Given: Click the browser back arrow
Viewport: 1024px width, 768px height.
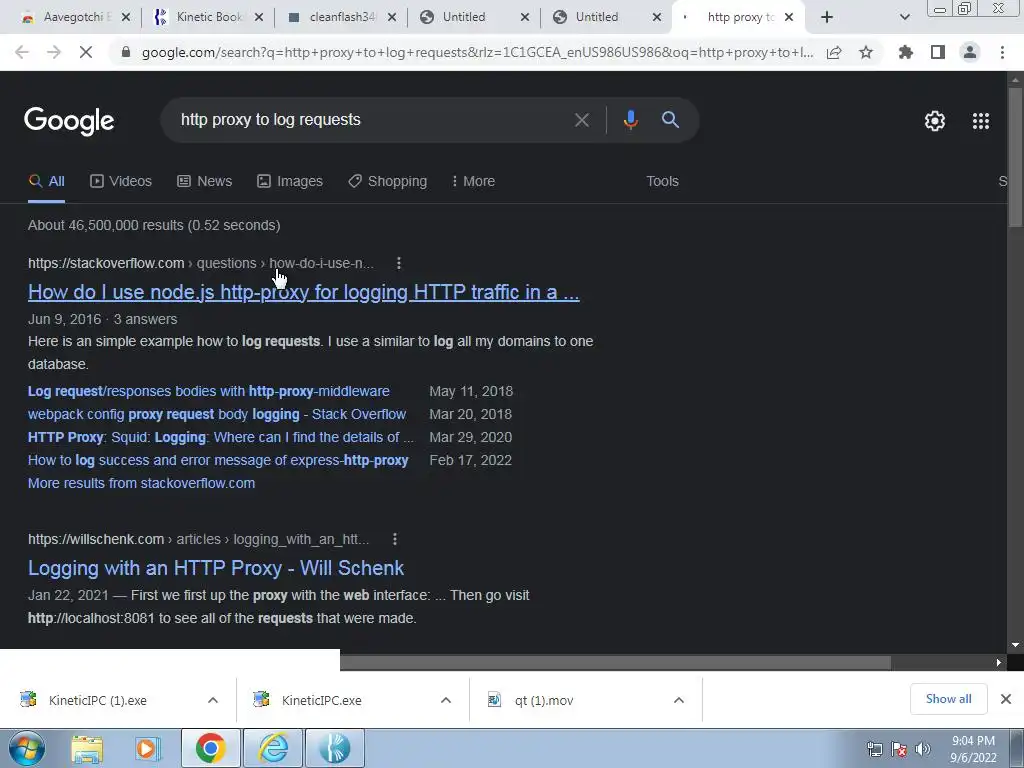Looking at the screenshot, I should (22, 52).
